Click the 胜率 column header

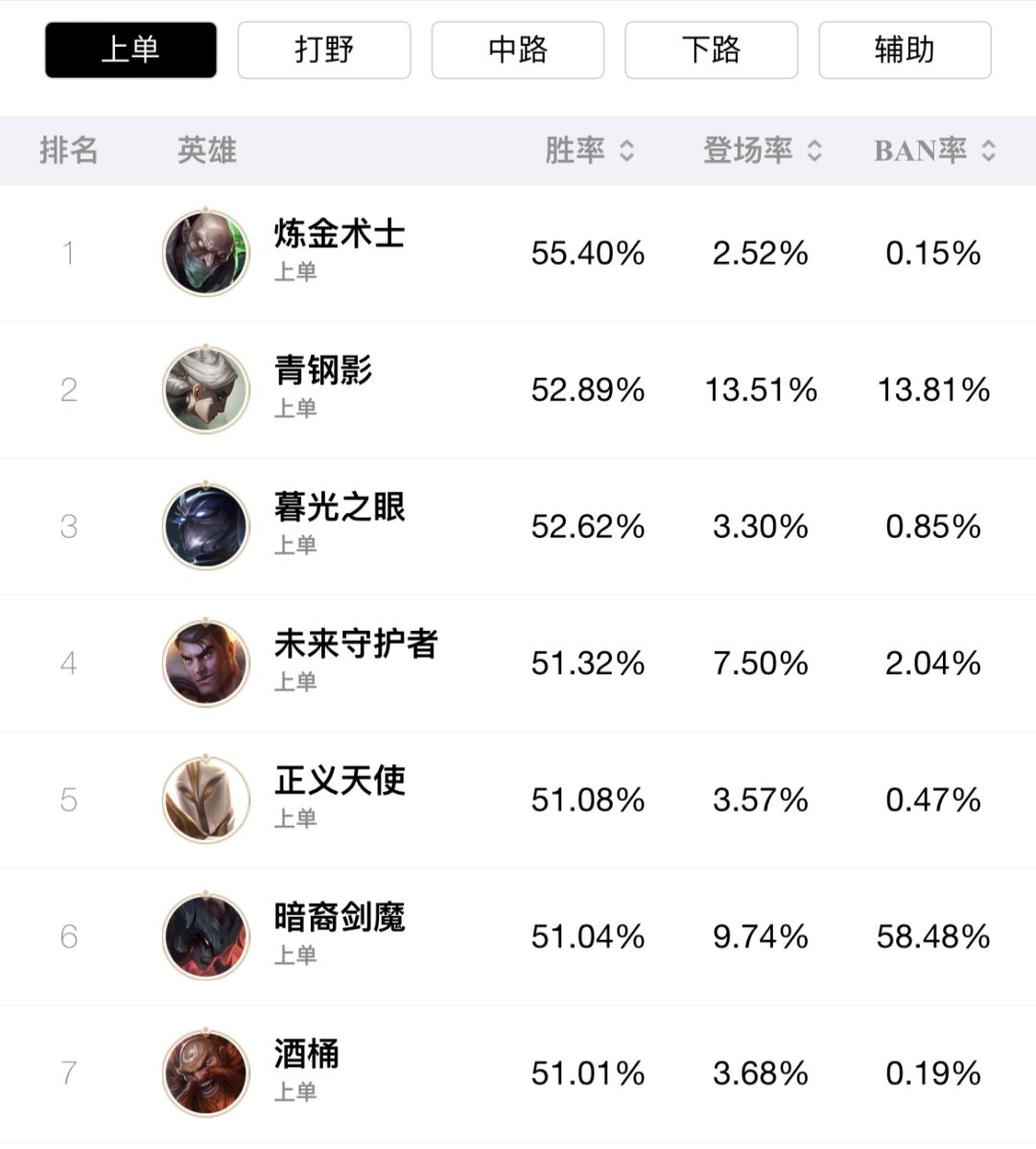pos(576,151)
